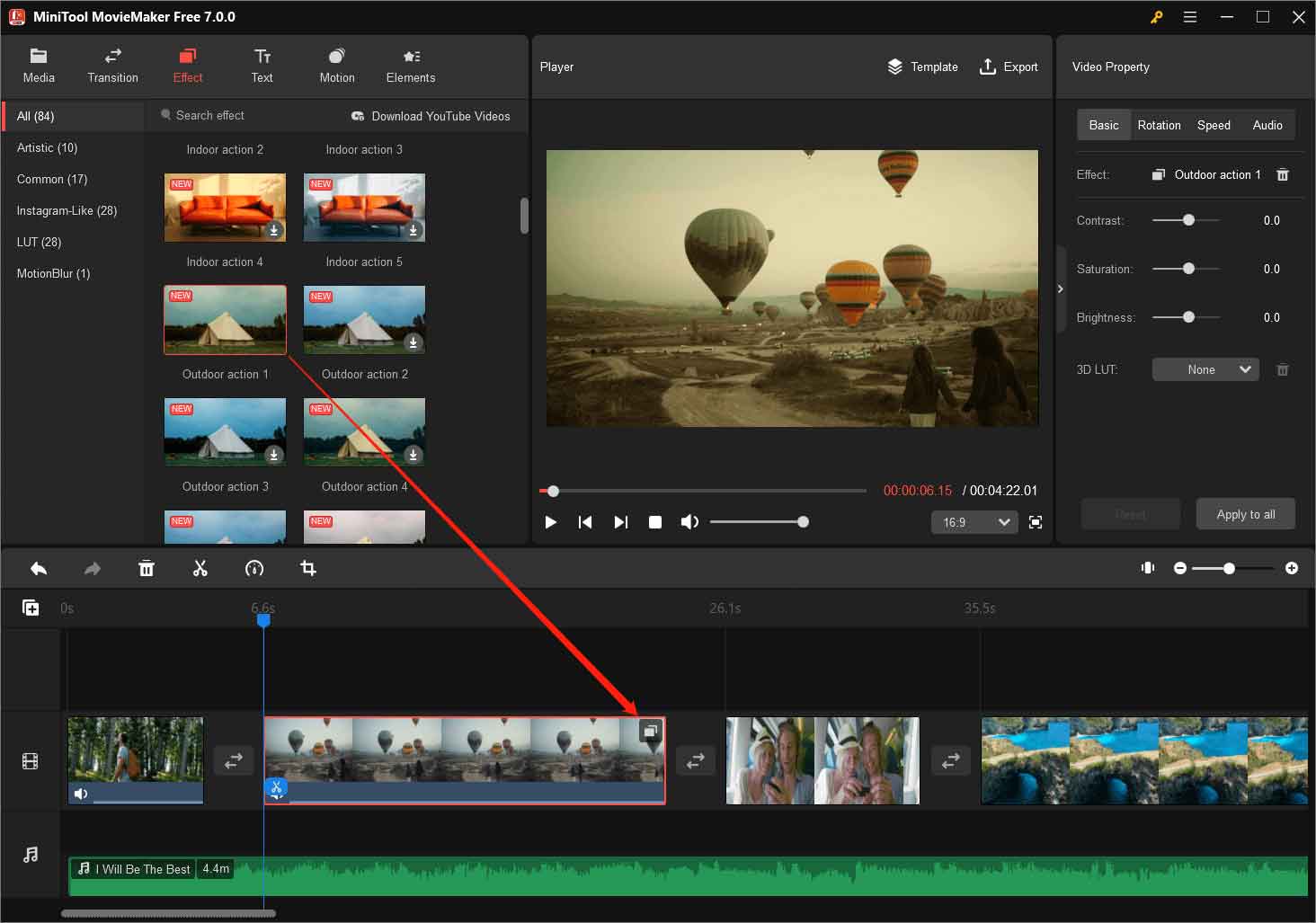Download the Outdoor action 4 effect

click(x=413, y=455)
